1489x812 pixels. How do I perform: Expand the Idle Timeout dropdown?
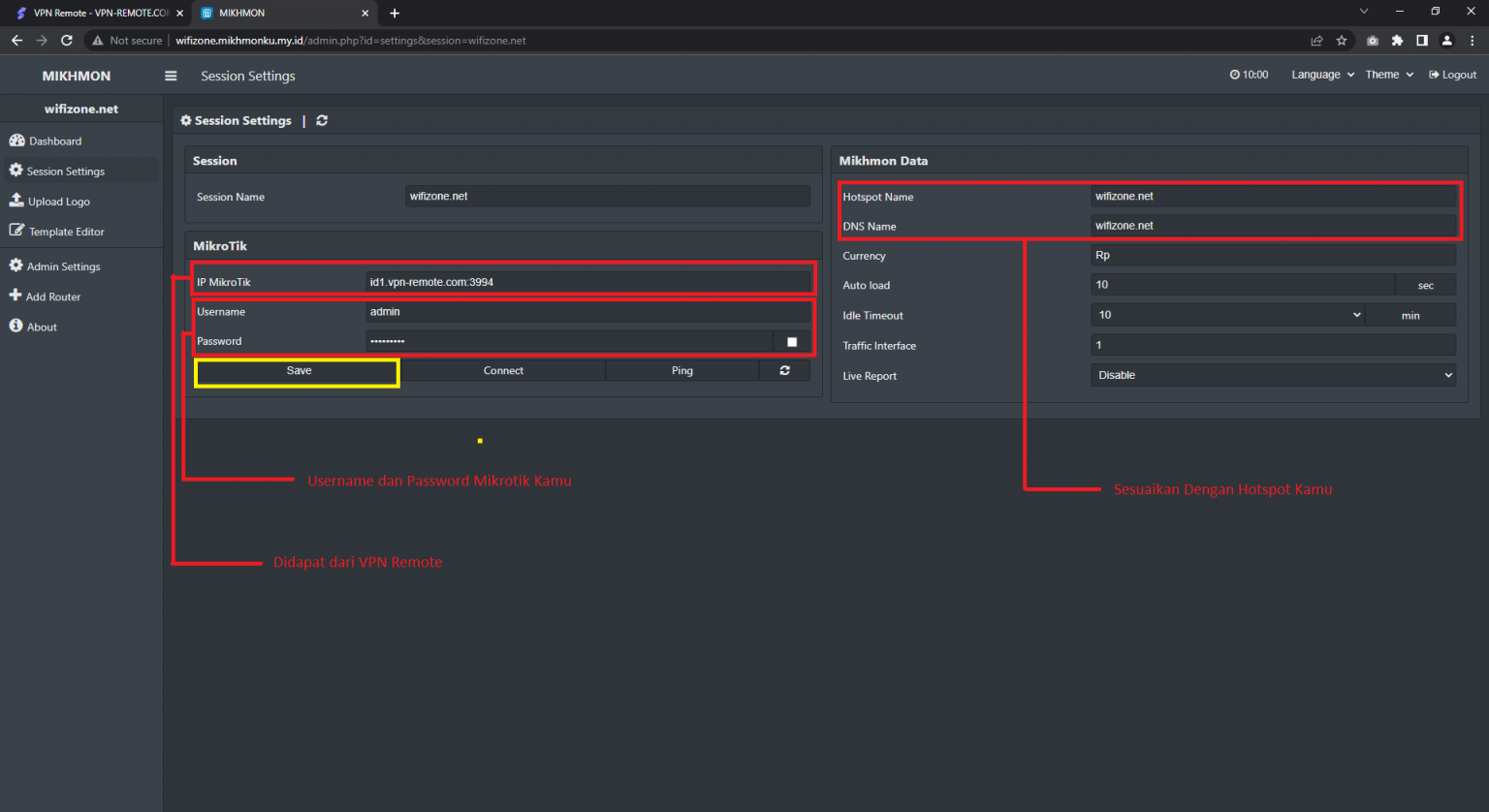(1228, 315)
